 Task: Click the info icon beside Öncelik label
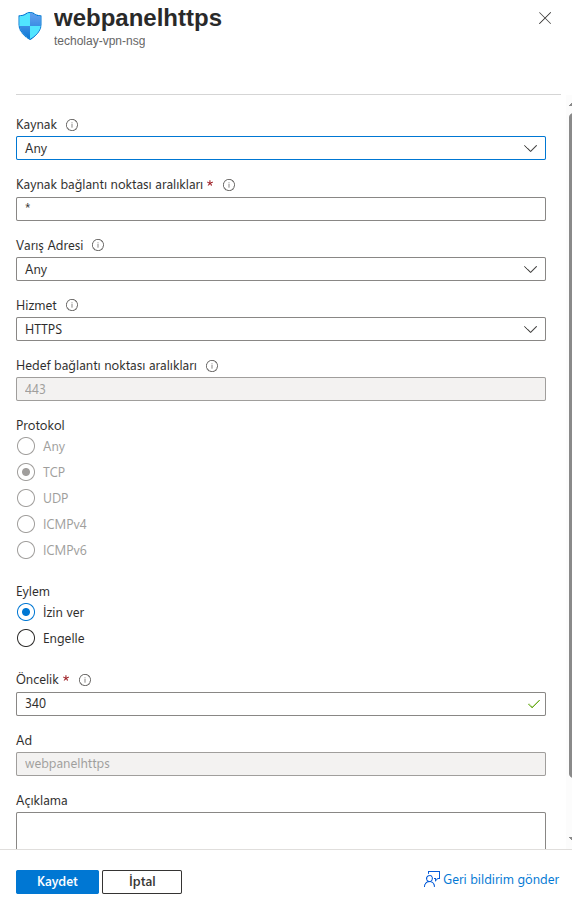[x=85, y=680]
